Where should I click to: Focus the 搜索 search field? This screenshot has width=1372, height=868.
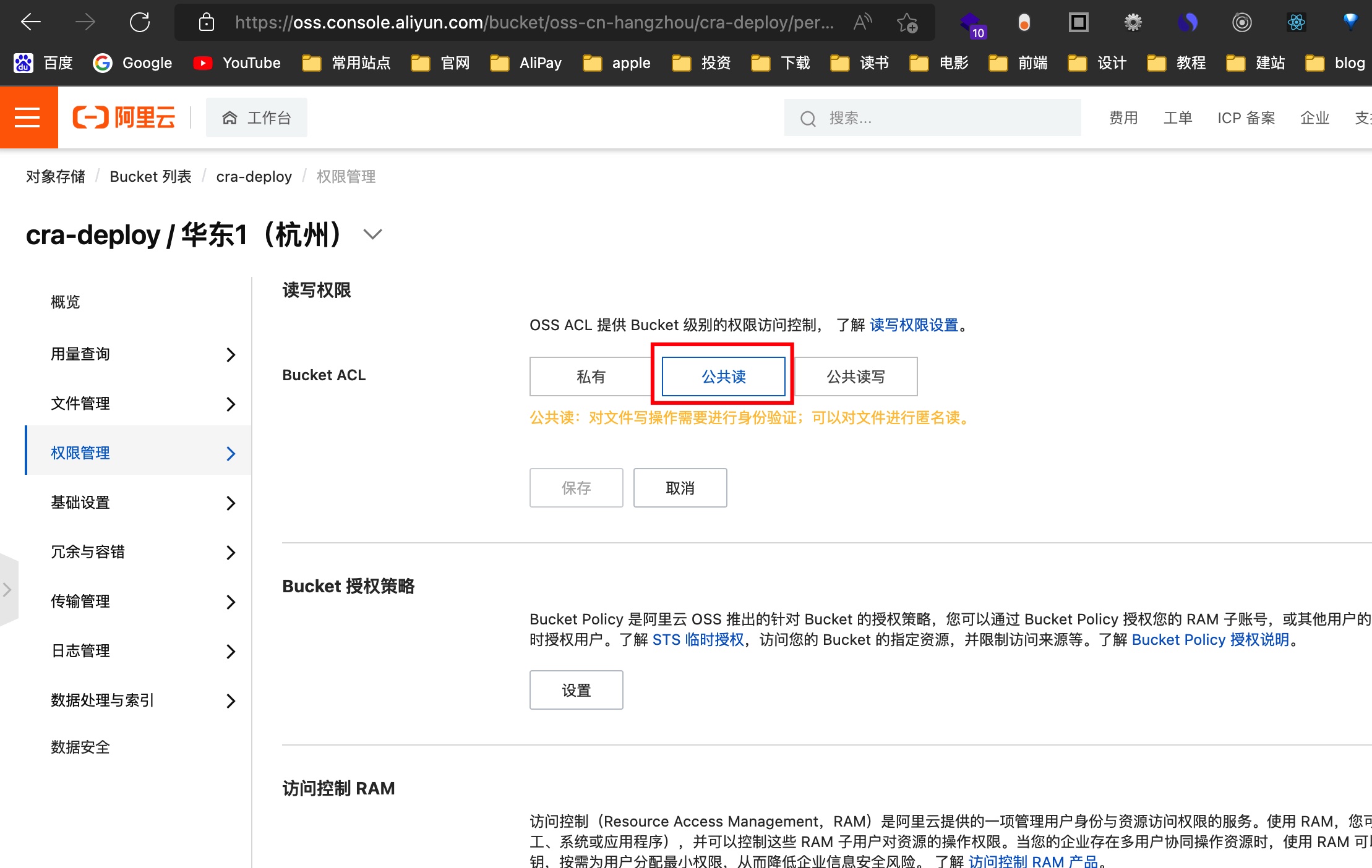933,117
